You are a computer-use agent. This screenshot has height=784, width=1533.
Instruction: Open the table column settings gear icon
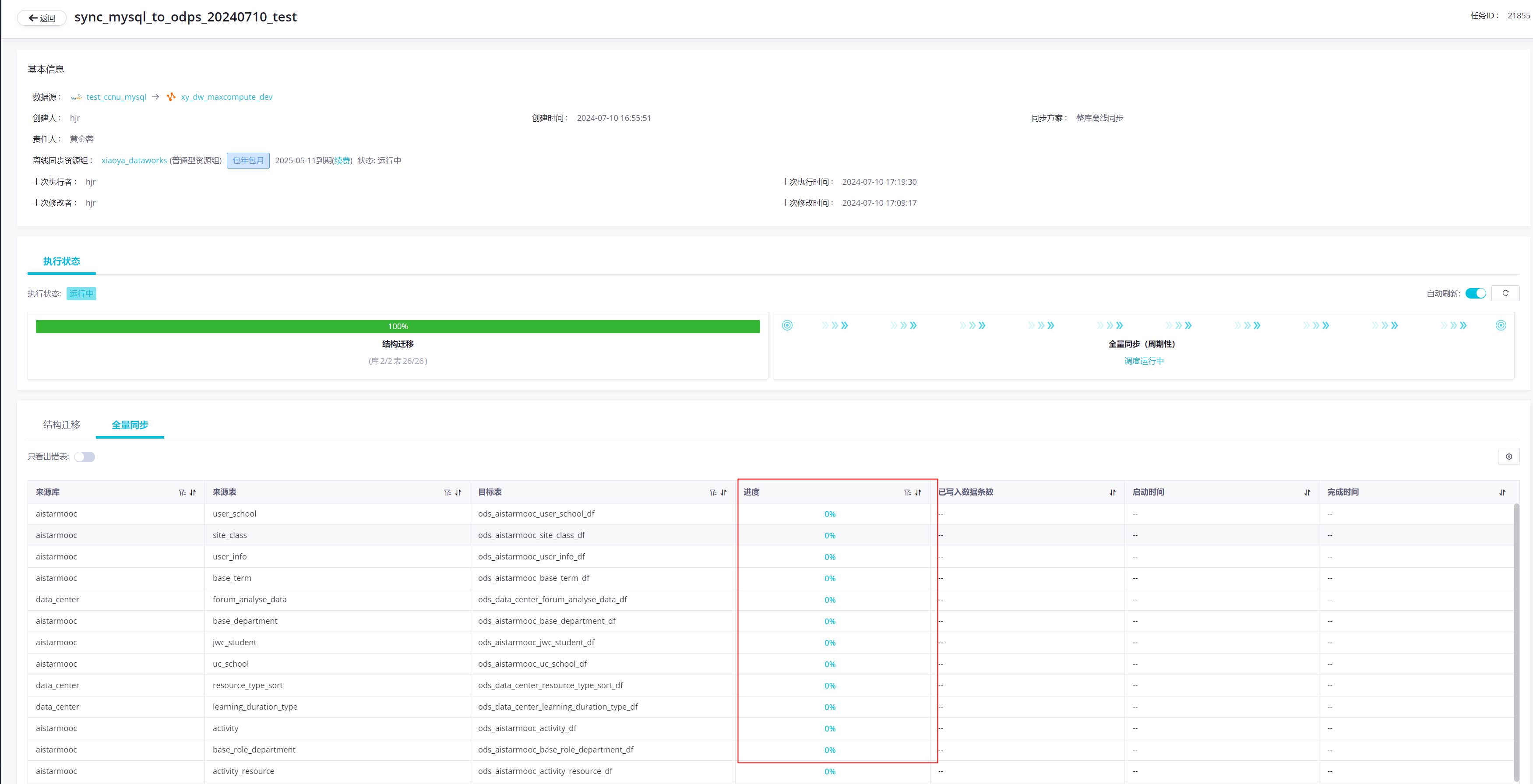point(1508,457)
